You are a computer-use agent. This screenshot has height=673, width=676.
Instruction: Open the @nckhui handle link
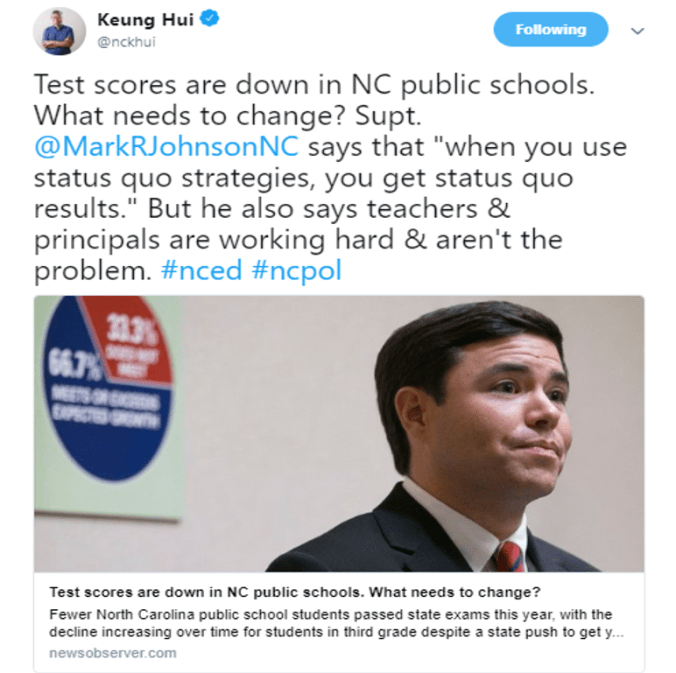click(126, 42)
